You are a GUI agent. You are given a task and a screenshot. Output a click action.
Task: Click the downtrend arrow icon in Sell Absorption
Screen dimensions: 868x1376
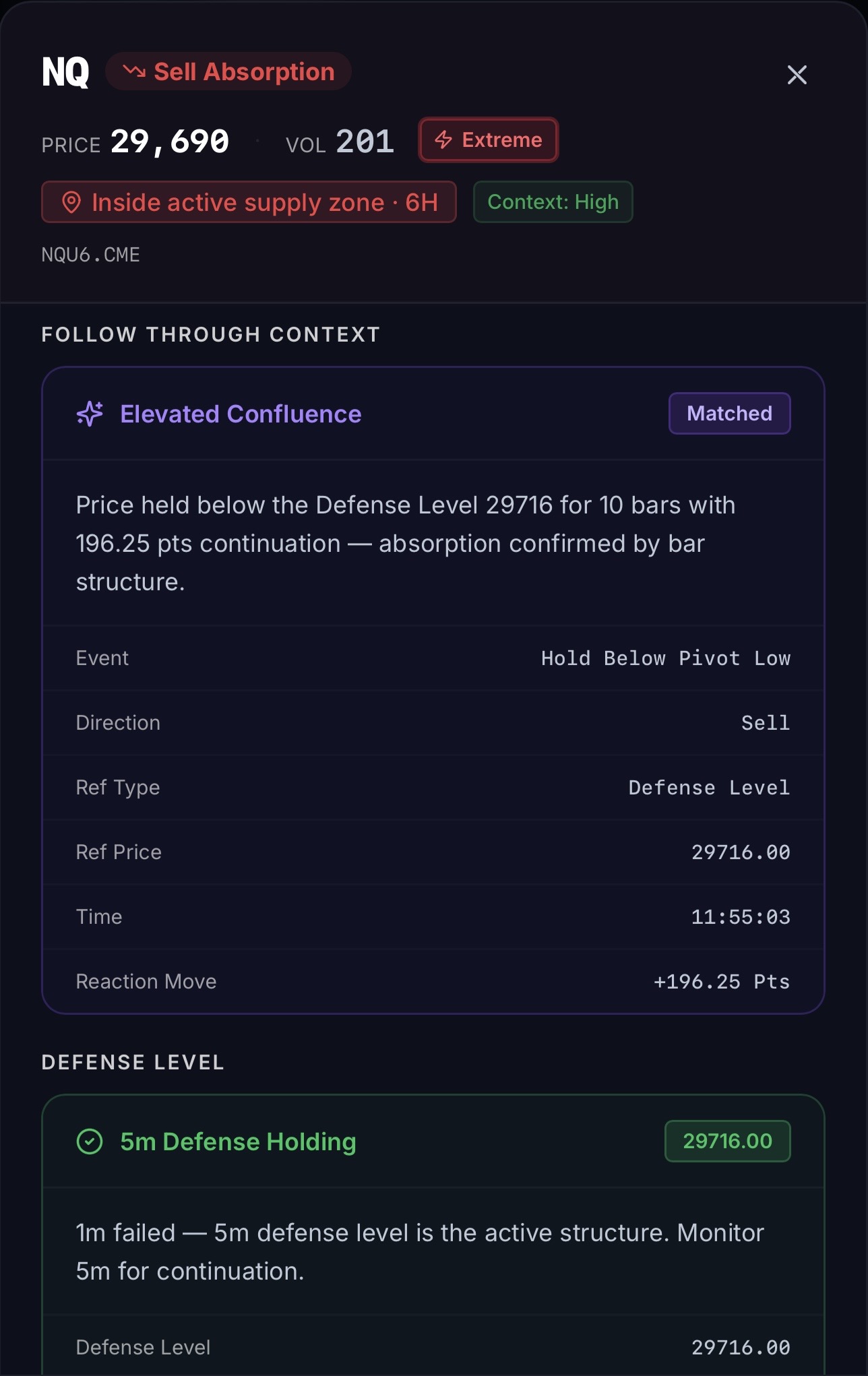[x=134, y=71]
